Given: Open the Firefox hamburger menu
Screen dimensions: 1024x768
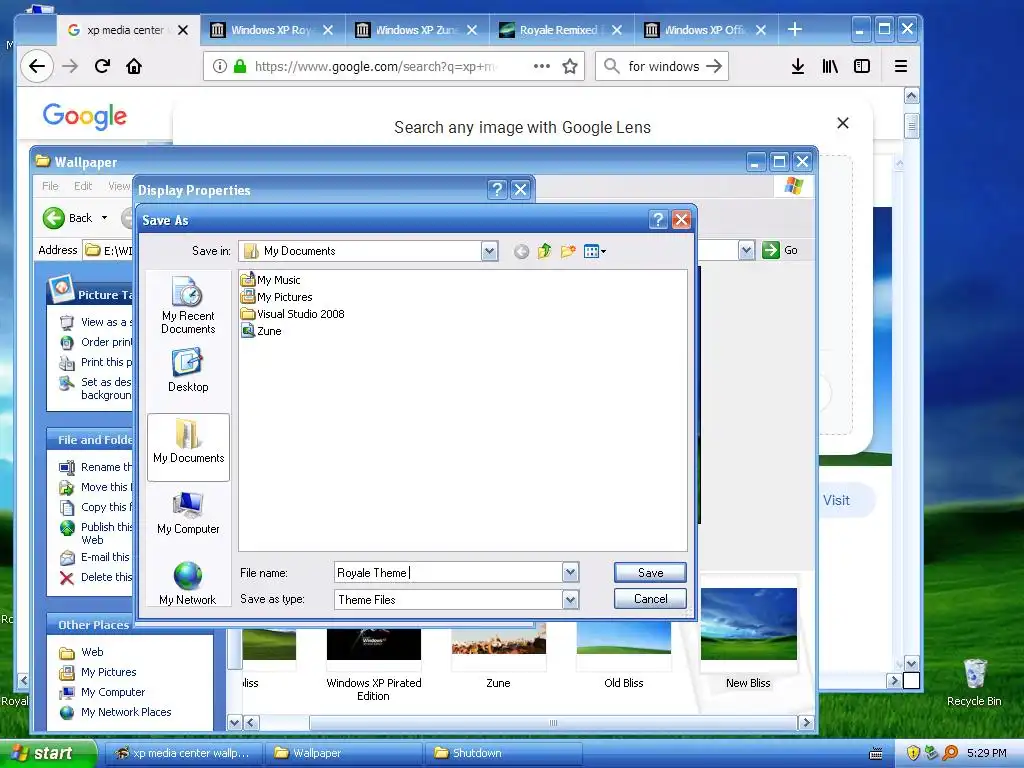Looking at the screenshot, I should click(x=901, y=66).
